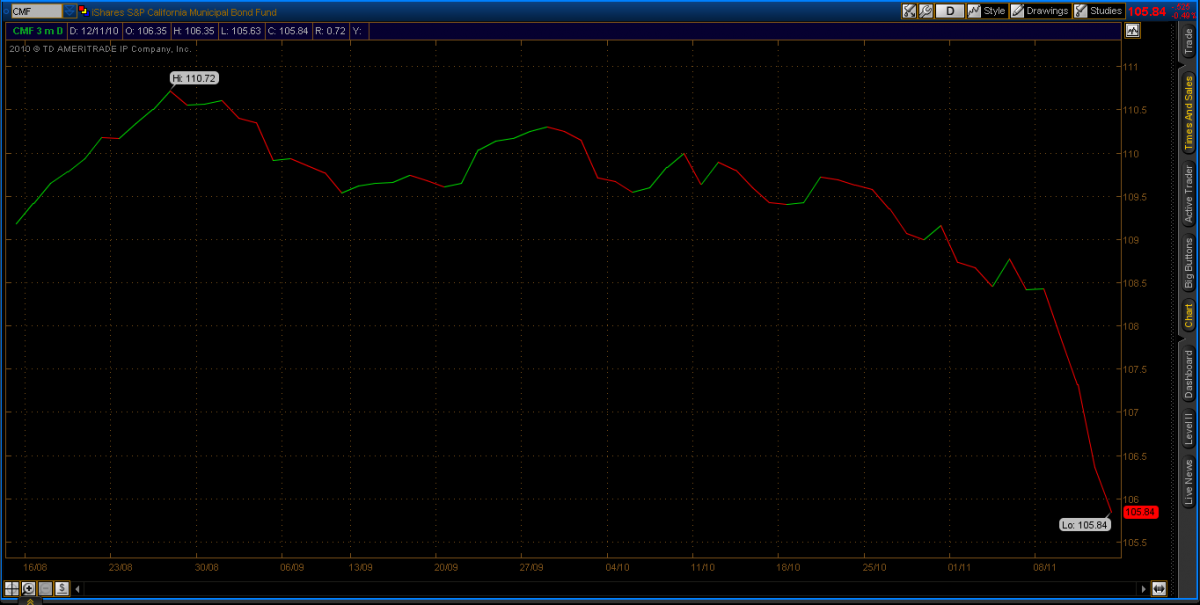Viewport: 1200px width, 605px height.
Task: Toggle the crosshair grid cursor icon
Action: (12, 587)
